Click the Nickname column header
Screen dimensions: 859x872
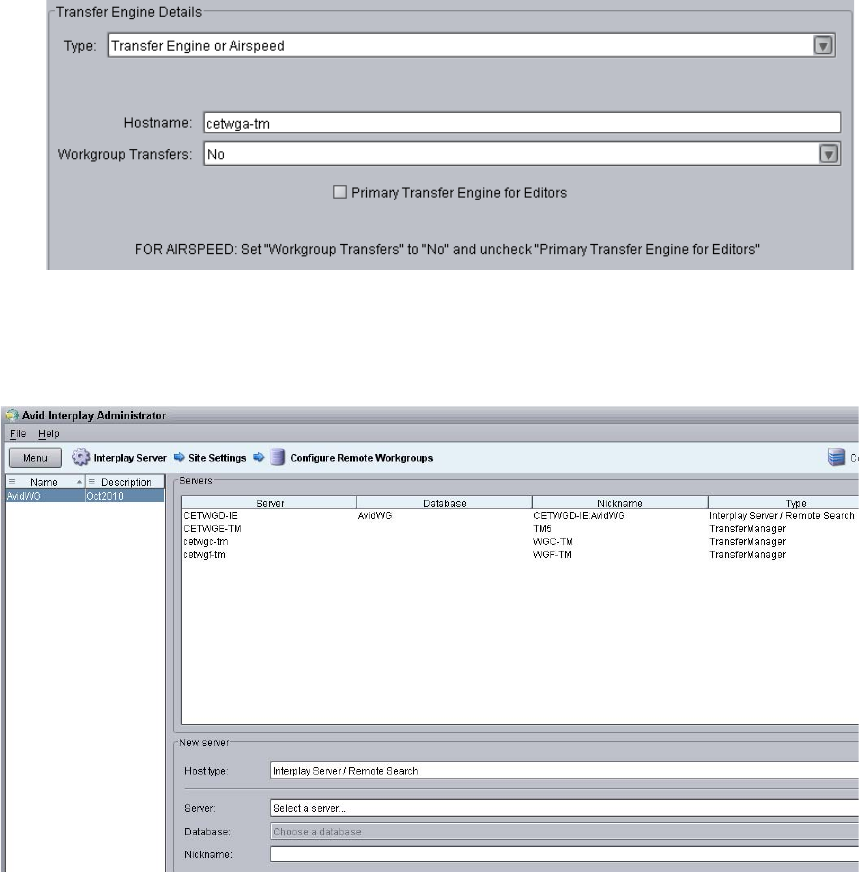pos(620,503)
